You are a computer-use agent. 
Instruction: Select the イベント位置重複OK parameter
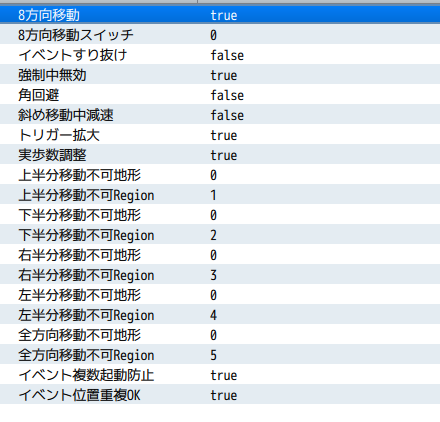pos(79,395)
